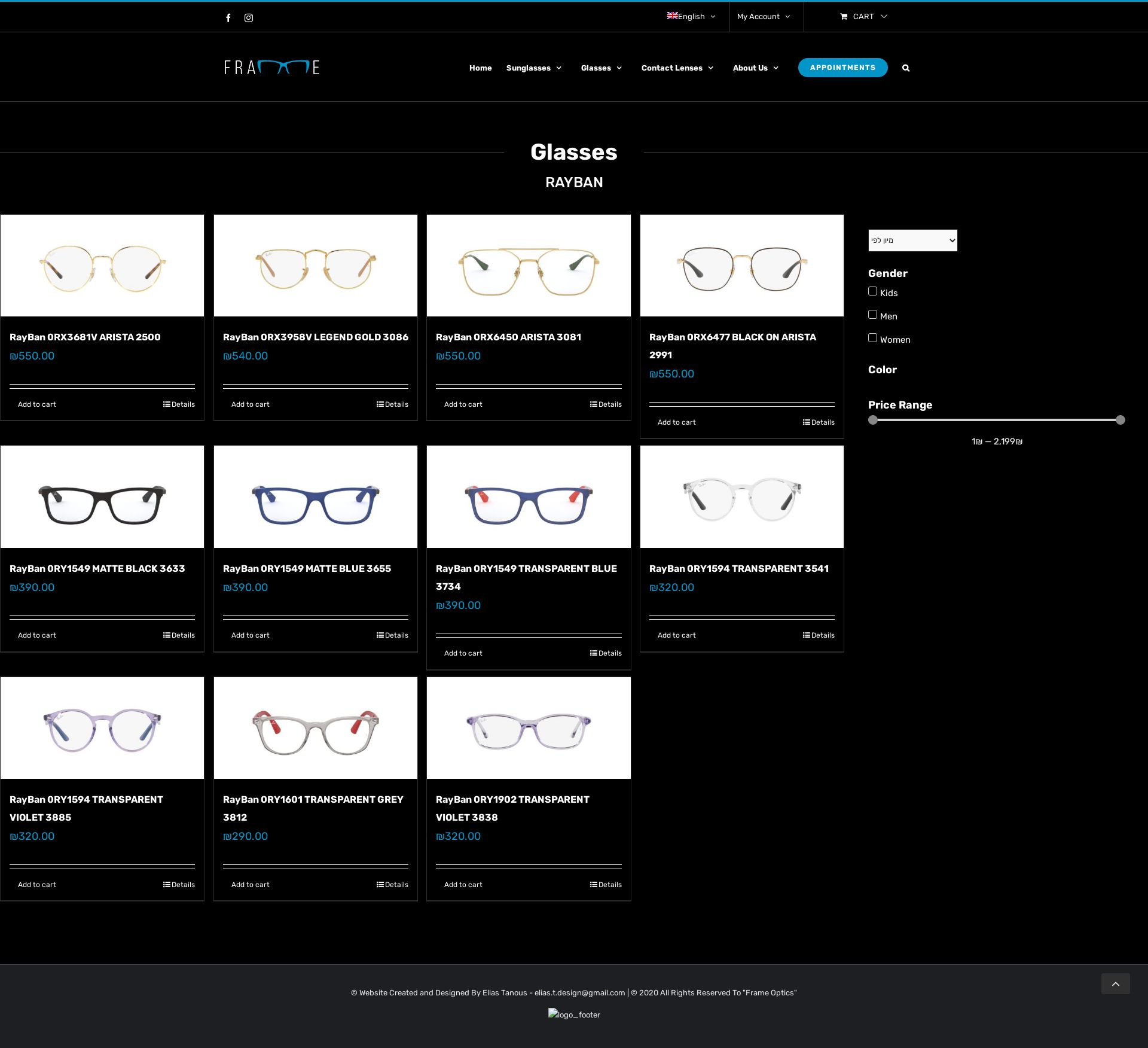Expand the Cart dropdown arrow
Viewport: 1148px width, 1048px height.
[884, 17]
